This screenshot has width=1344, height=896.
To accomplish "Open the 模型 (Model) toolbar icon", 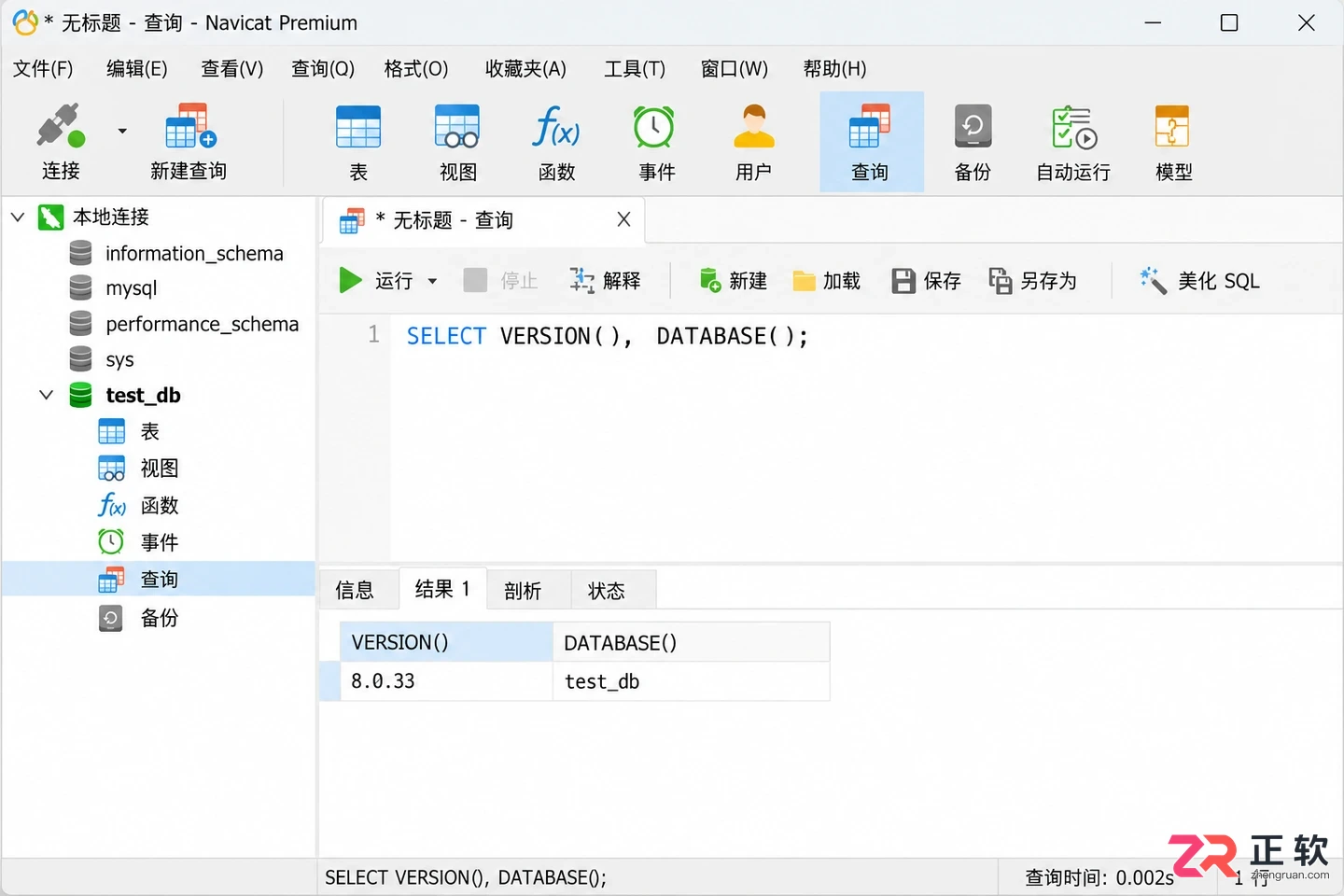I will point(1172,127).
